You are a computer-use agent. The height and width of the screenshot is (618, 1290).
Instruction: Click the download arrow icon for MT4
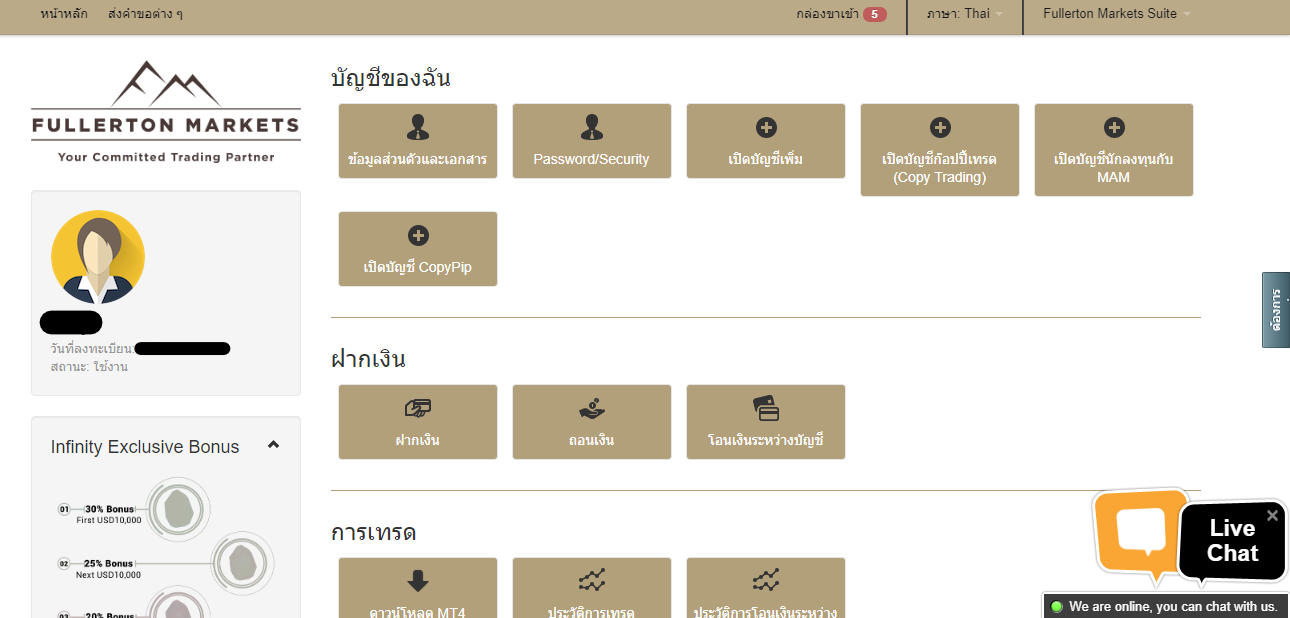pos(418,581)
